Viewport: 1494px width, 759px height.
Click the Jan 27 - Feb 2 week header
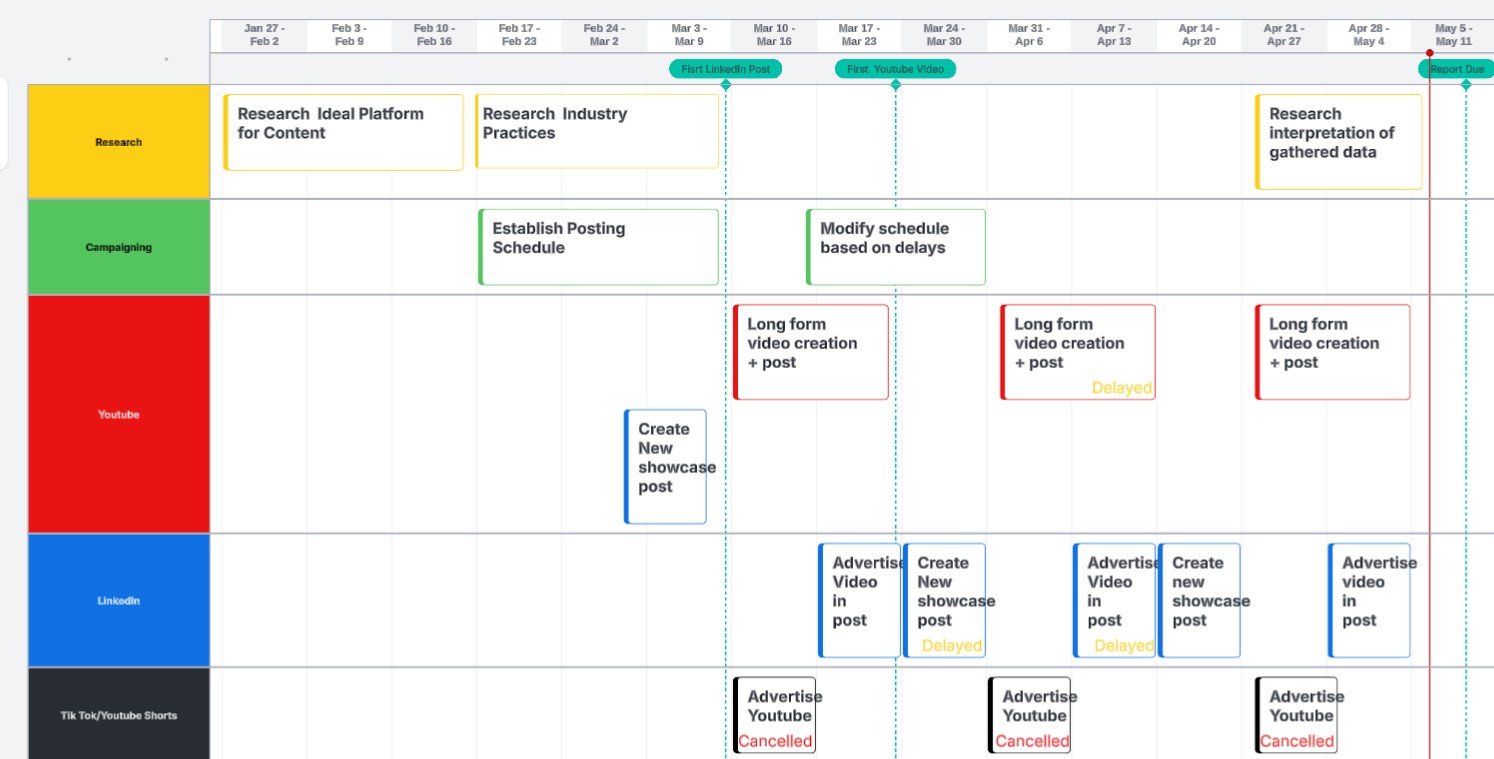tap(264, 35)
